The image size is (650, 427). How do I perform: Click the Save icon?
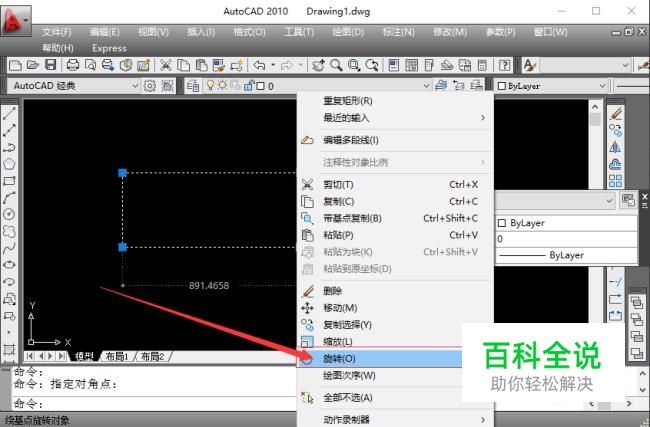tap(51, 65)
